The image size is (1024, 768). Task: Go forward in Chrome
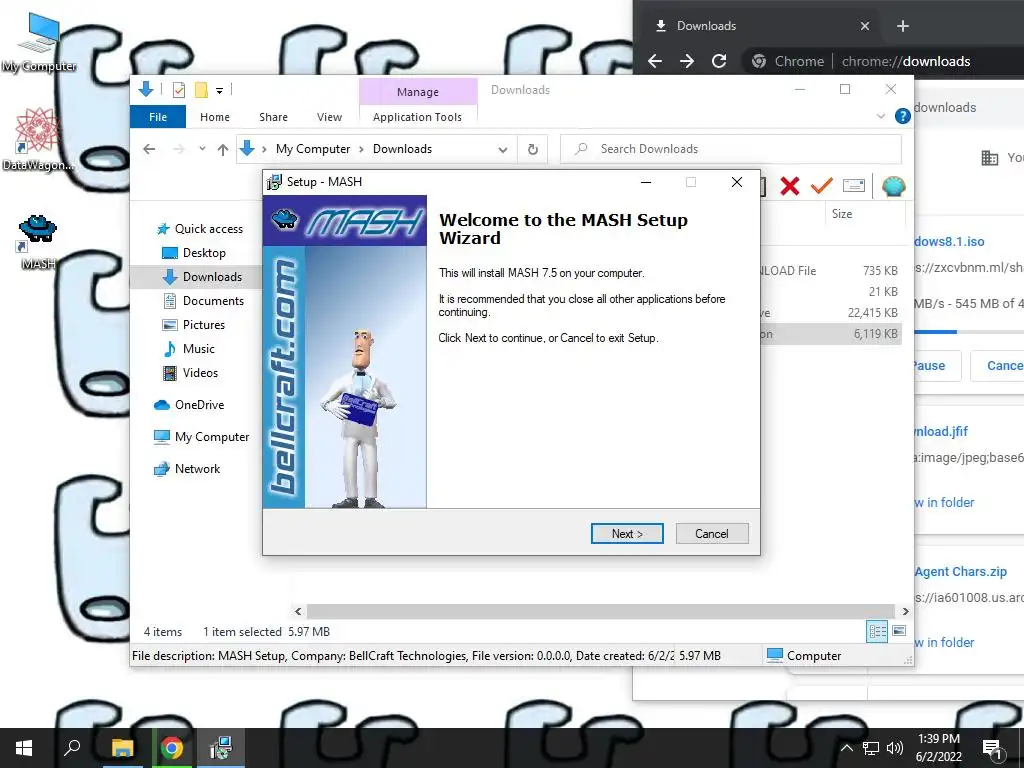pos(687,61)
